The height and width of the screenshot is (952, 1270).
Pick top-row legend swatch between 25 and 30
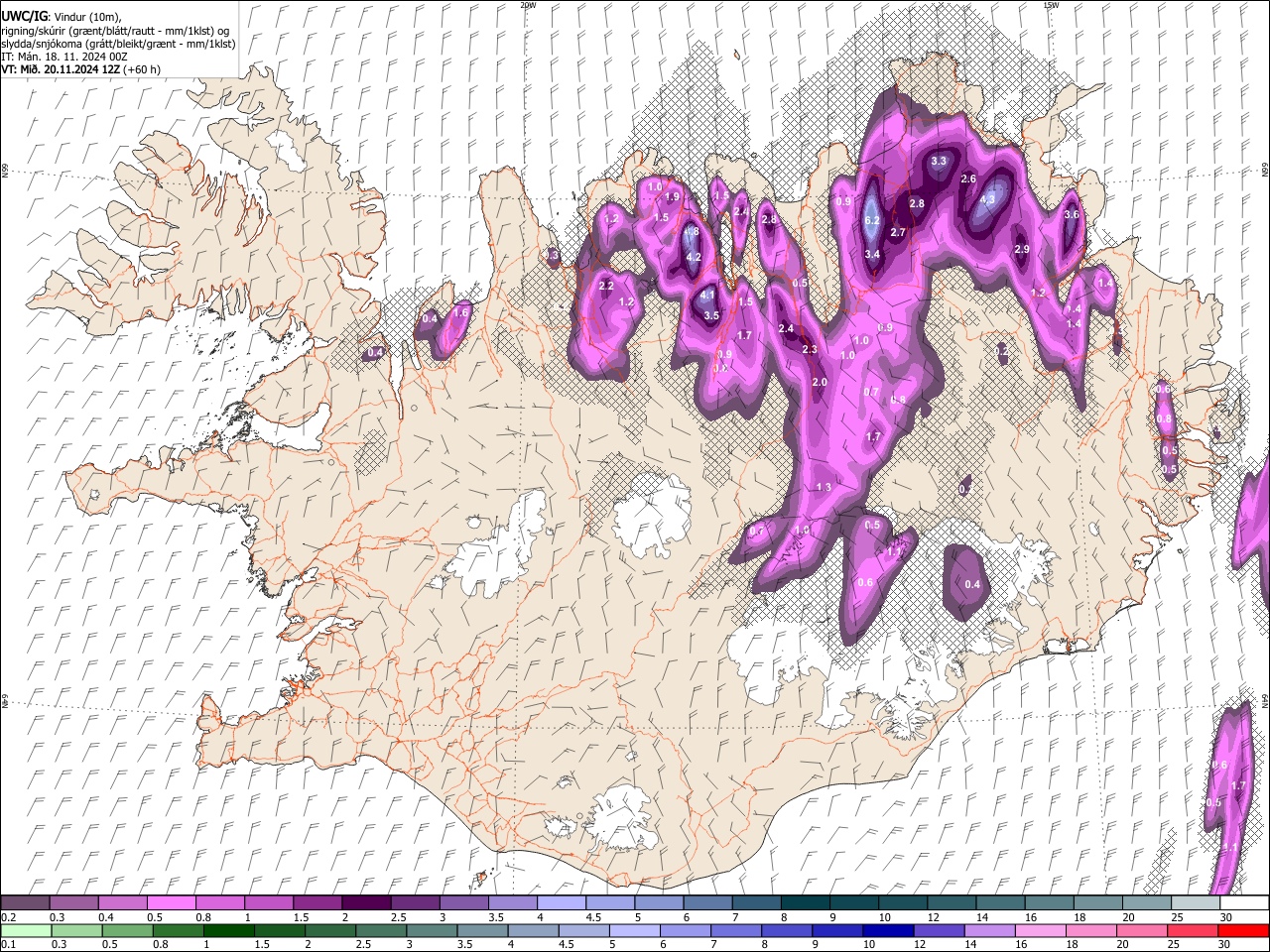pos(1195,903)
